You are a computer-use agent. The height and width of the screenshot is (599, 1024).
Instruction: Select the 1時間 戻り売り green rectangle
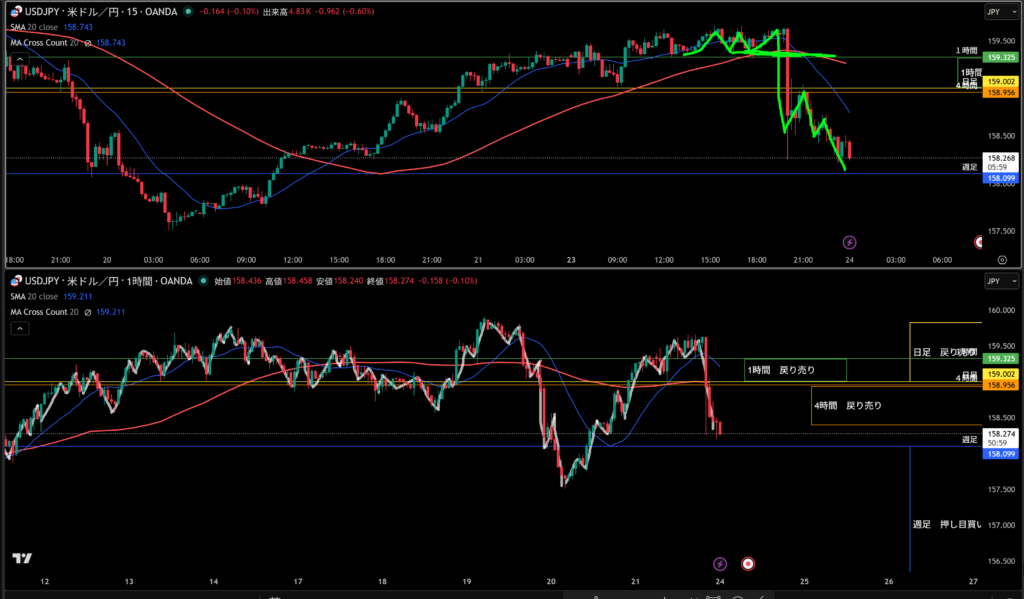point(795,370)
